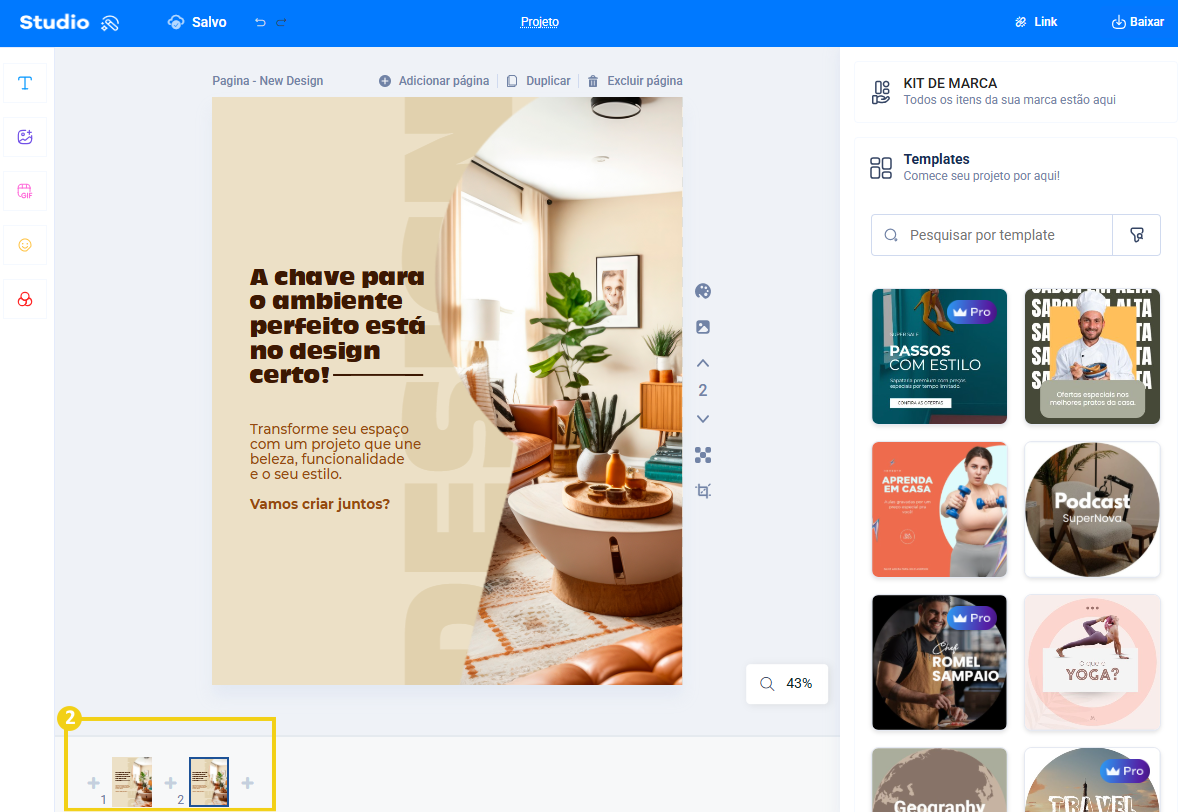Click the Templates panel icon

click(x=880, y=168)
